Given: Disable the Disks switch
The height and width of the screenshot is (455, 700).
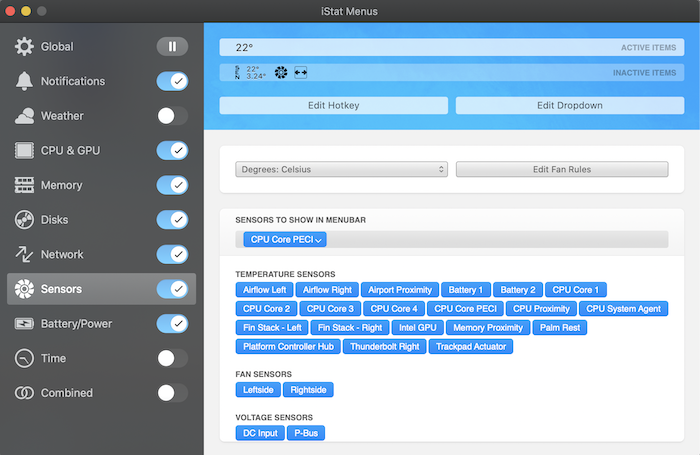Looking at the screenshot, I should click(x=172, y=220).
